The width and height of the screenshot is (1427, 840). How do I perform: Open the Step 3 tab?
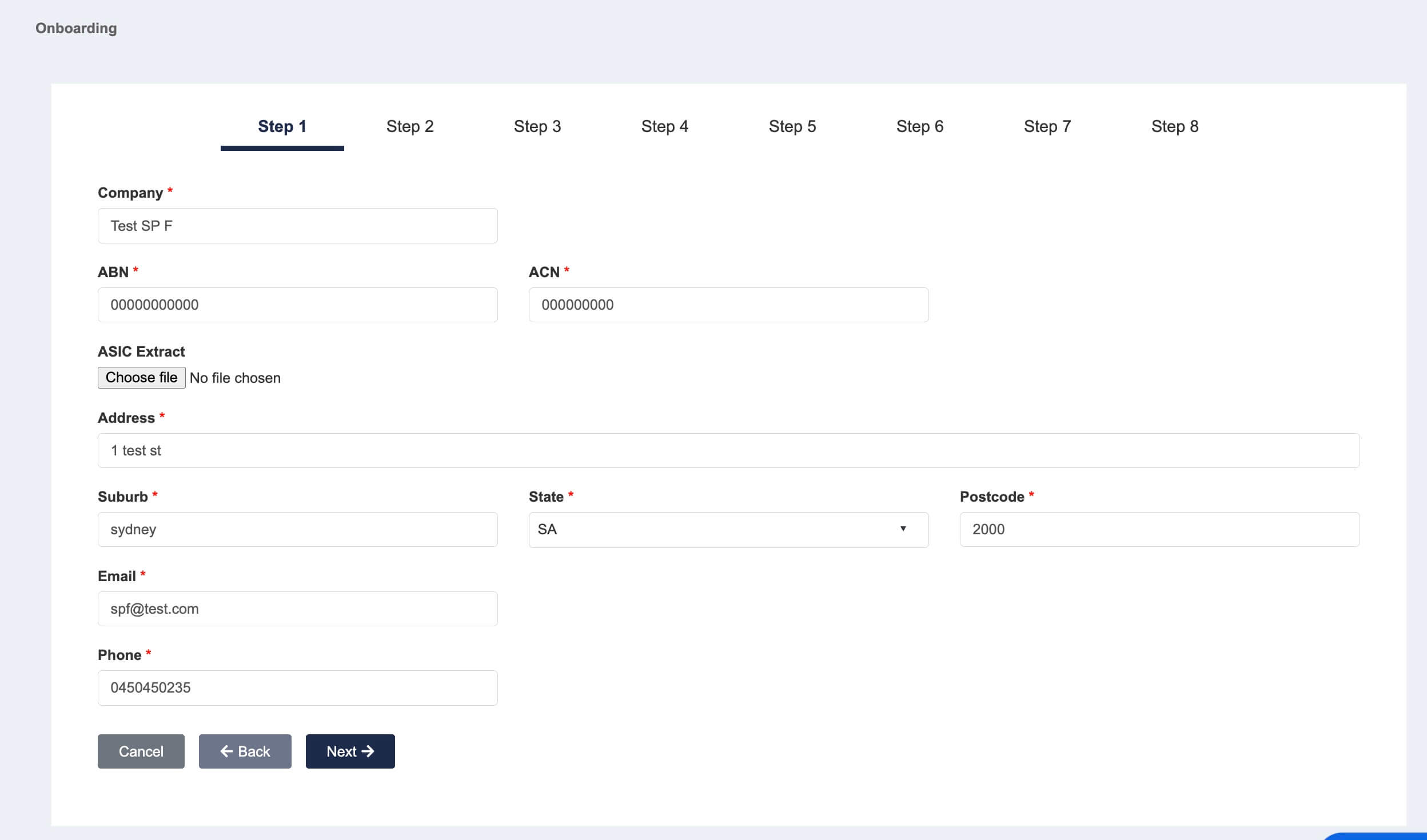tap(537, 126)
